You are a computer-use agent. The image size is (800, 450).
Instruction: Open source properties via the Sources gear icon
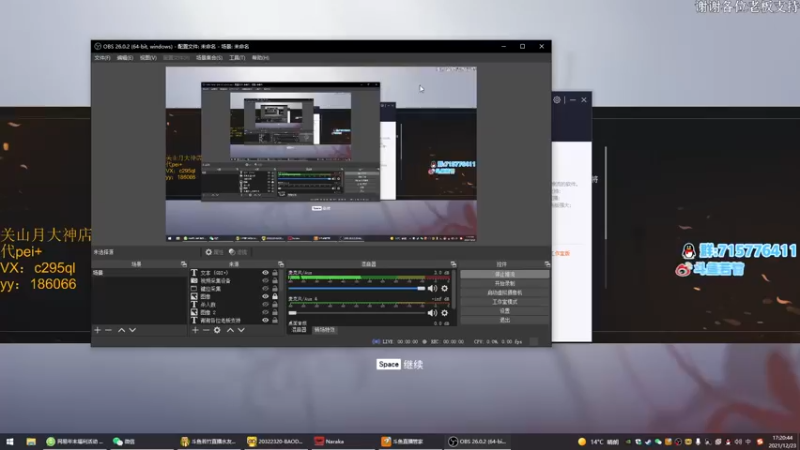point(217,330)
